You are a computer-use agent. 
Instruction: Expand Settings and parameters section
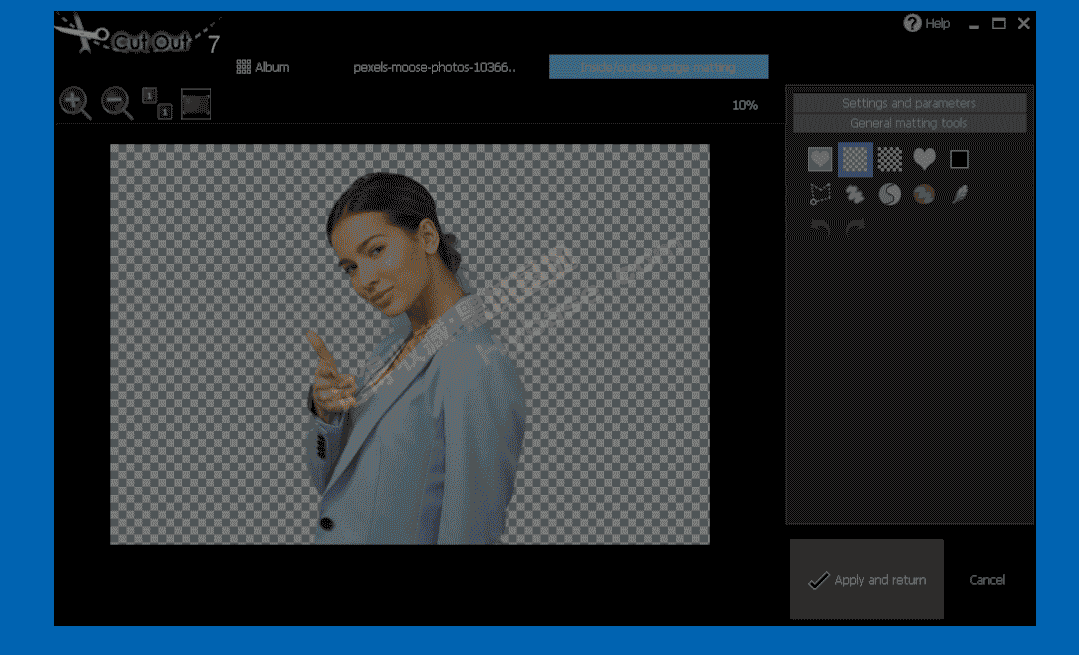point(909,103)
